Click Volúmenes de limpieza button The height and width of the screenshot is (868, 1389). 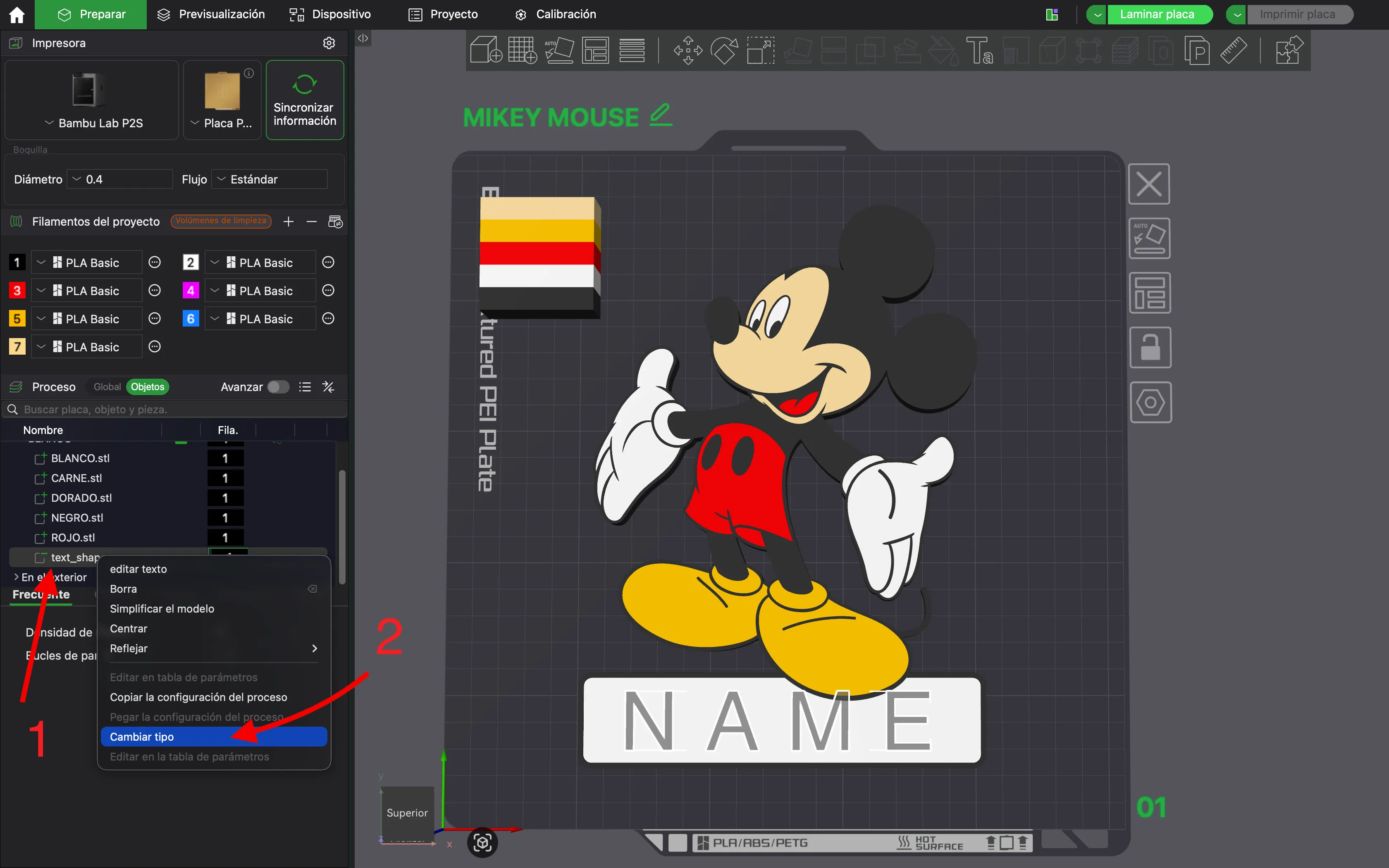(x=221, y=221)
